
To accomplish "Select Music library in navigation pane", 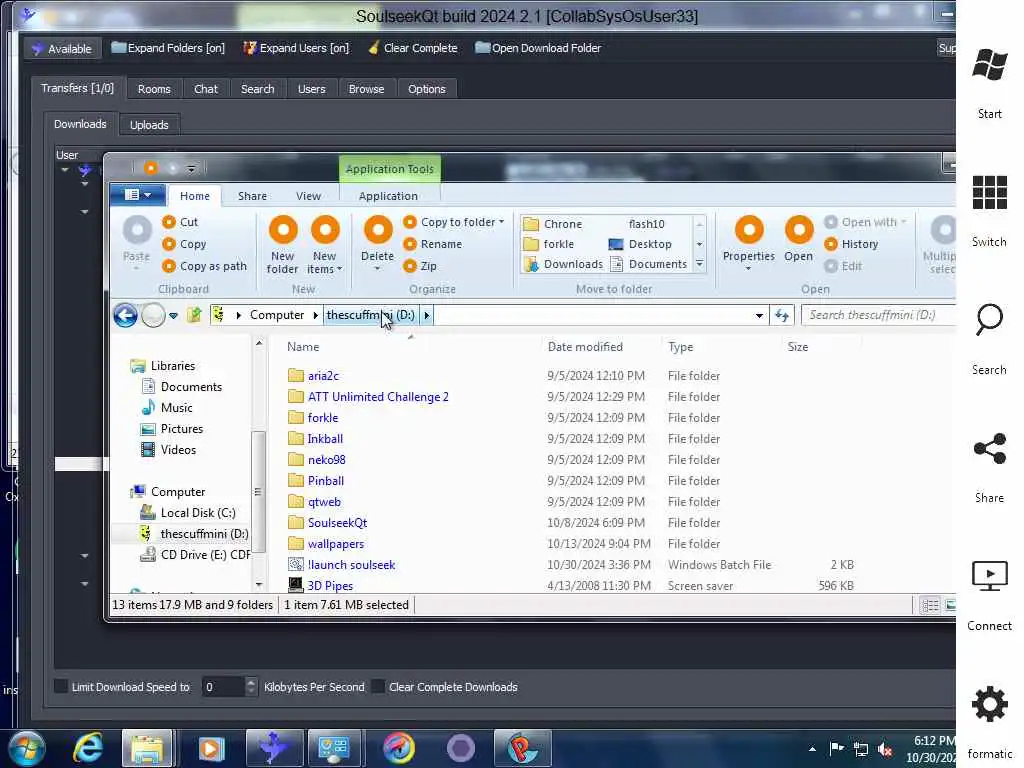I will point(167,408).
